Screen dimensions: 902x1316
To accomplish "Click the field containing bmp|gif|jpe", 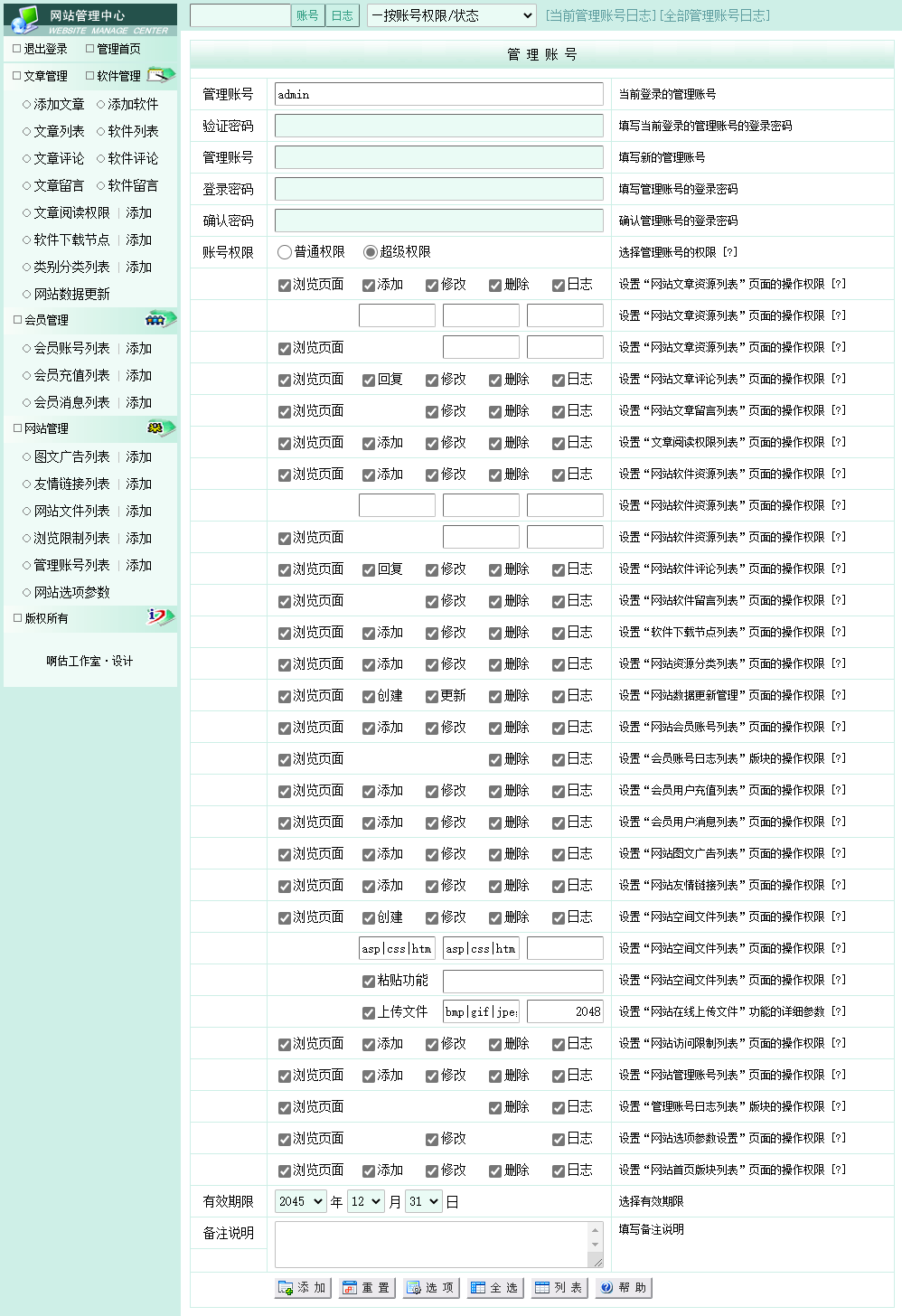I will coord(481,1011).
